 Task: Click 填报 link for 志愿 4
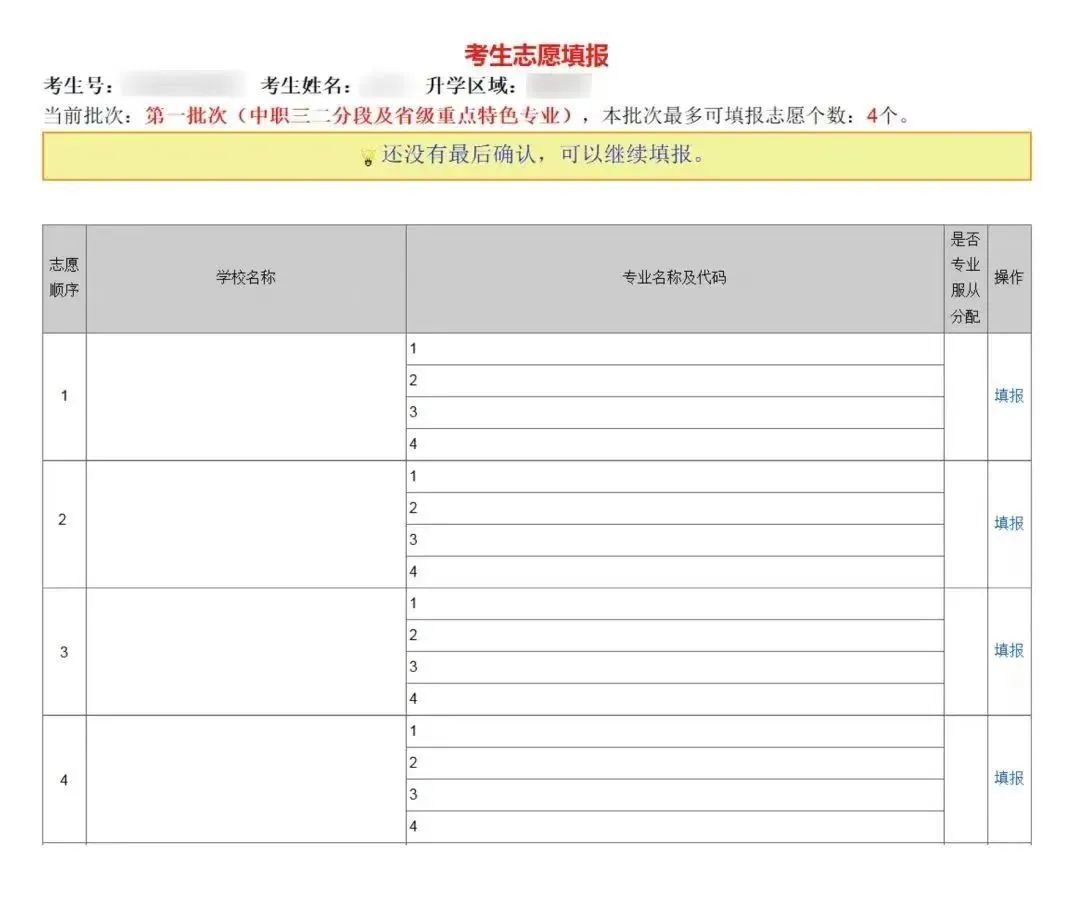[x=1008, y=778]
